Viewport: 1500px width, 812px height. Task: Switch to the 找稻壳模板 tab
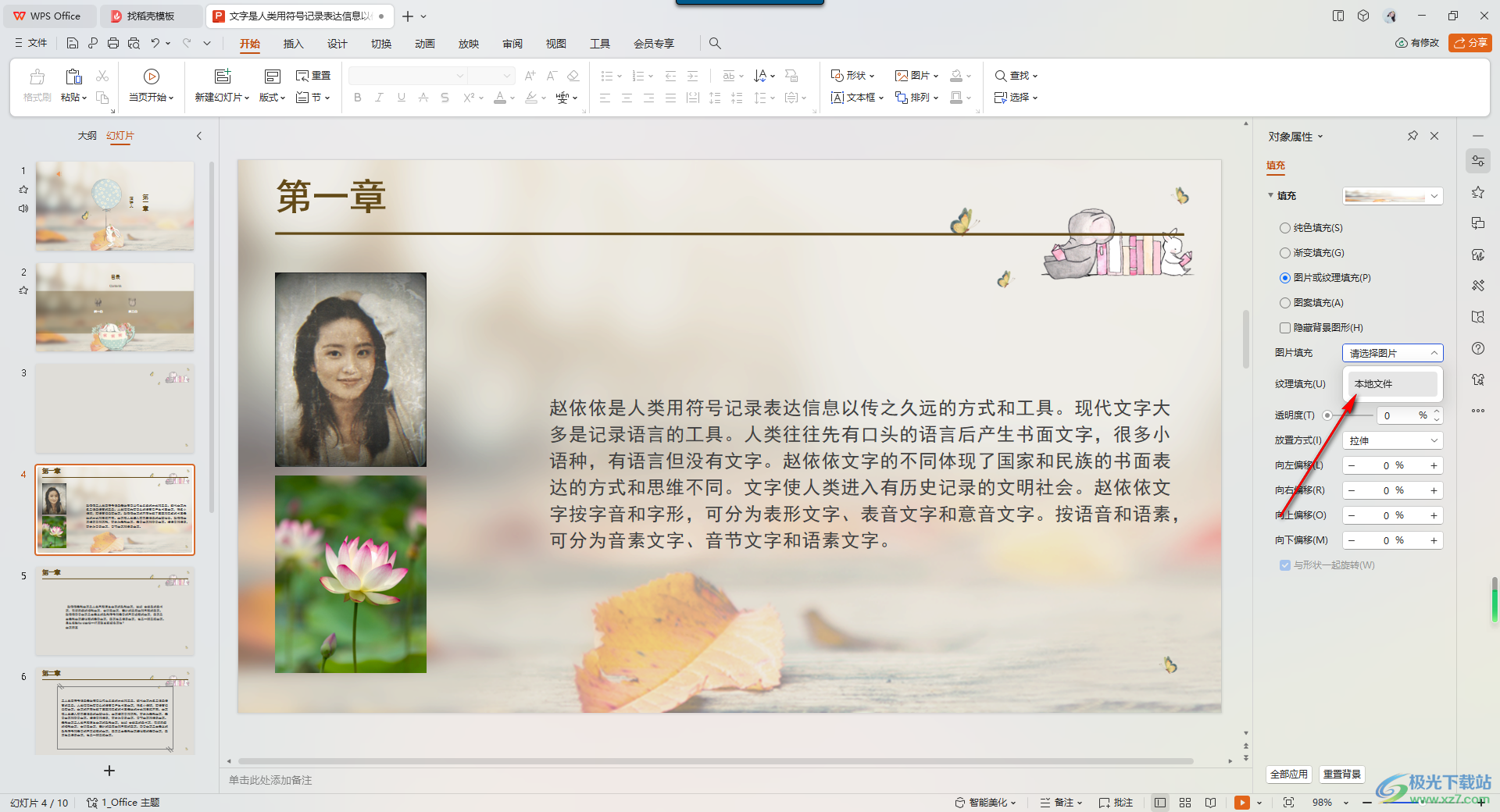151,16
